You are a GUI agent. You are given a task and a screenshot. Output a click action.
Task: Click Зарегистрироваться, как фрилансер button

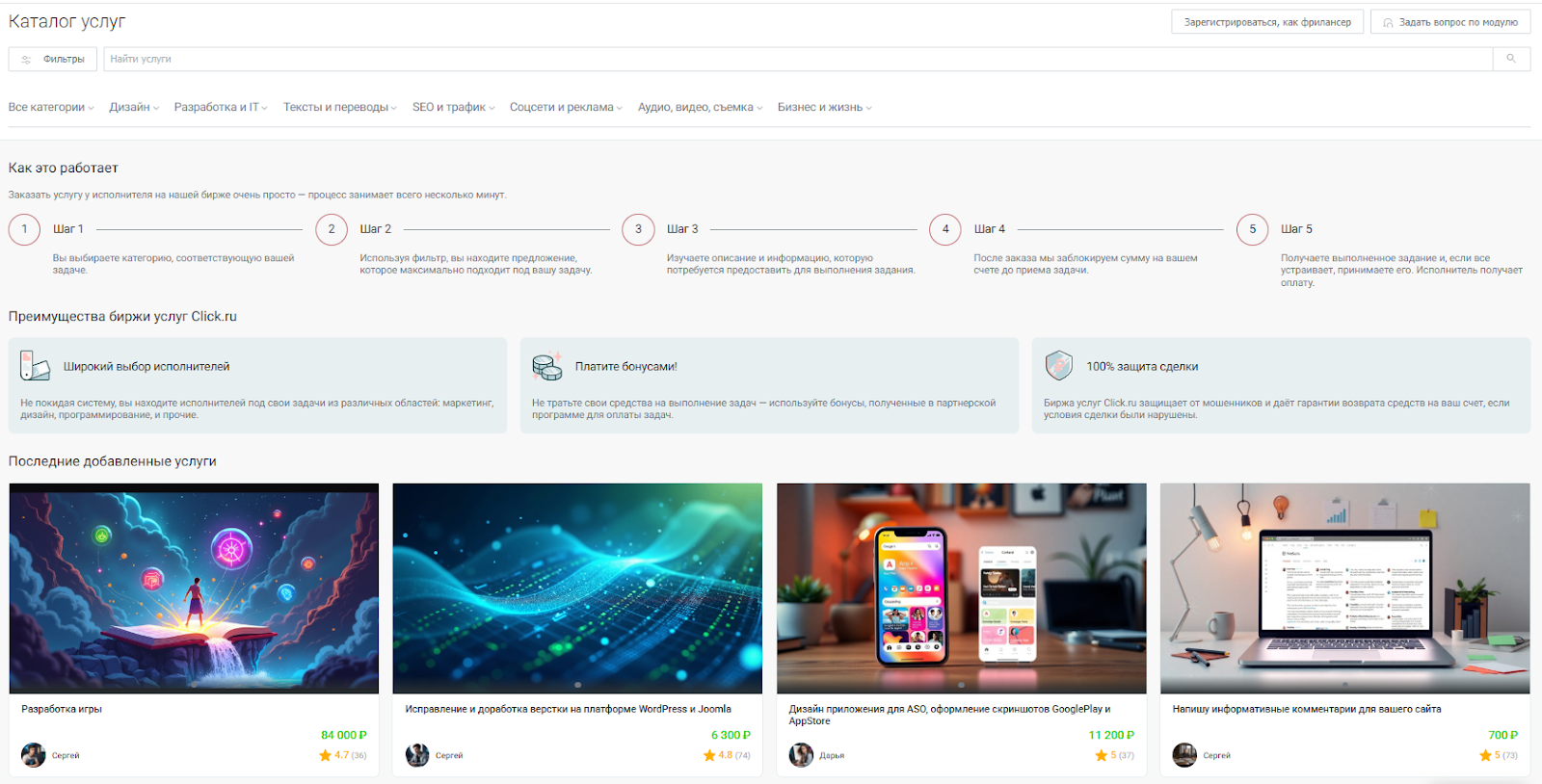pyautogui.click(x=1267, y=22)
